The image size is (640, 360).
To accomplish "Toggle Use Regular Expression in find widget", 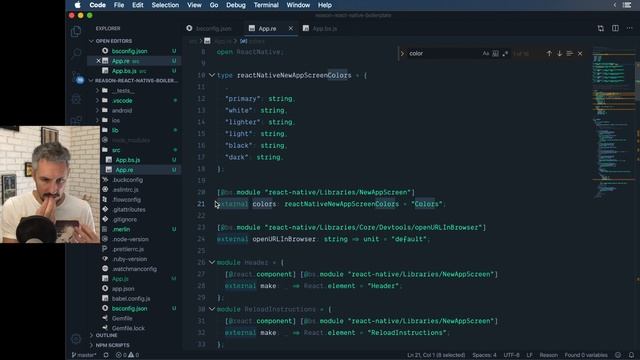I will coord(505,53).
